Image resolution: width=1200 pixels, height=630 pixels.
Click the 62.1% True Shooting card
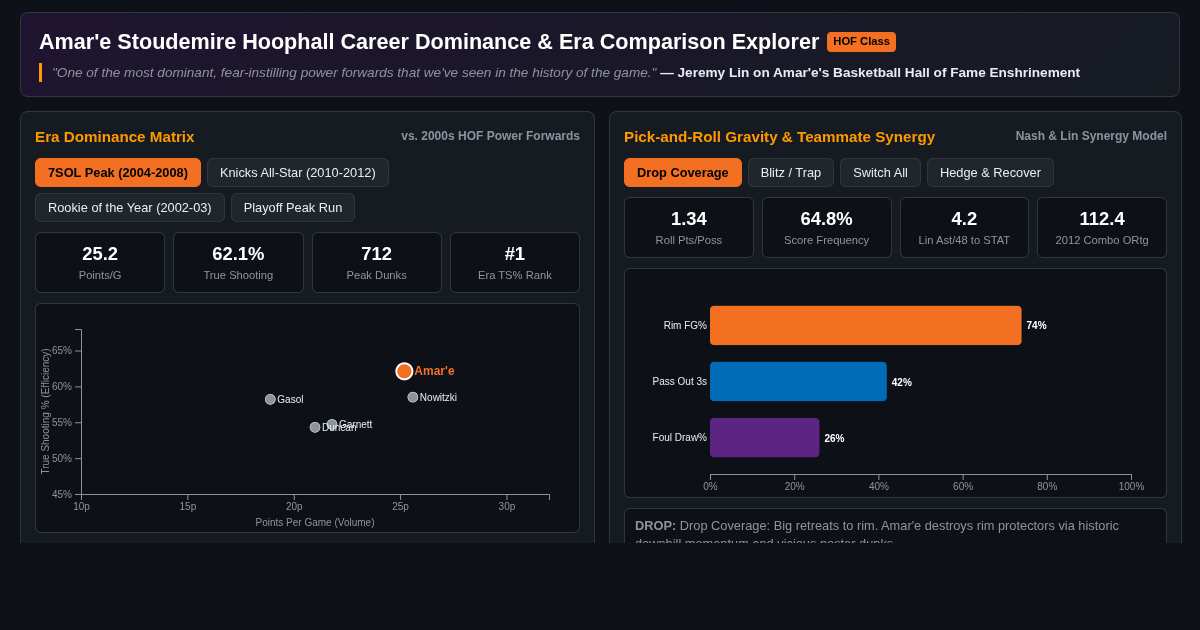(x=238, y=262)
